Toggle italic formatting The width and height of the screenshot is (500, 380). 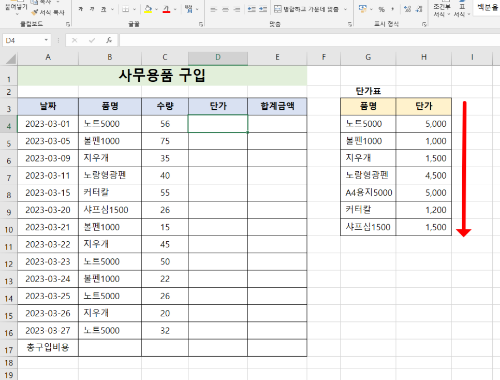click(x=92, y=9)
